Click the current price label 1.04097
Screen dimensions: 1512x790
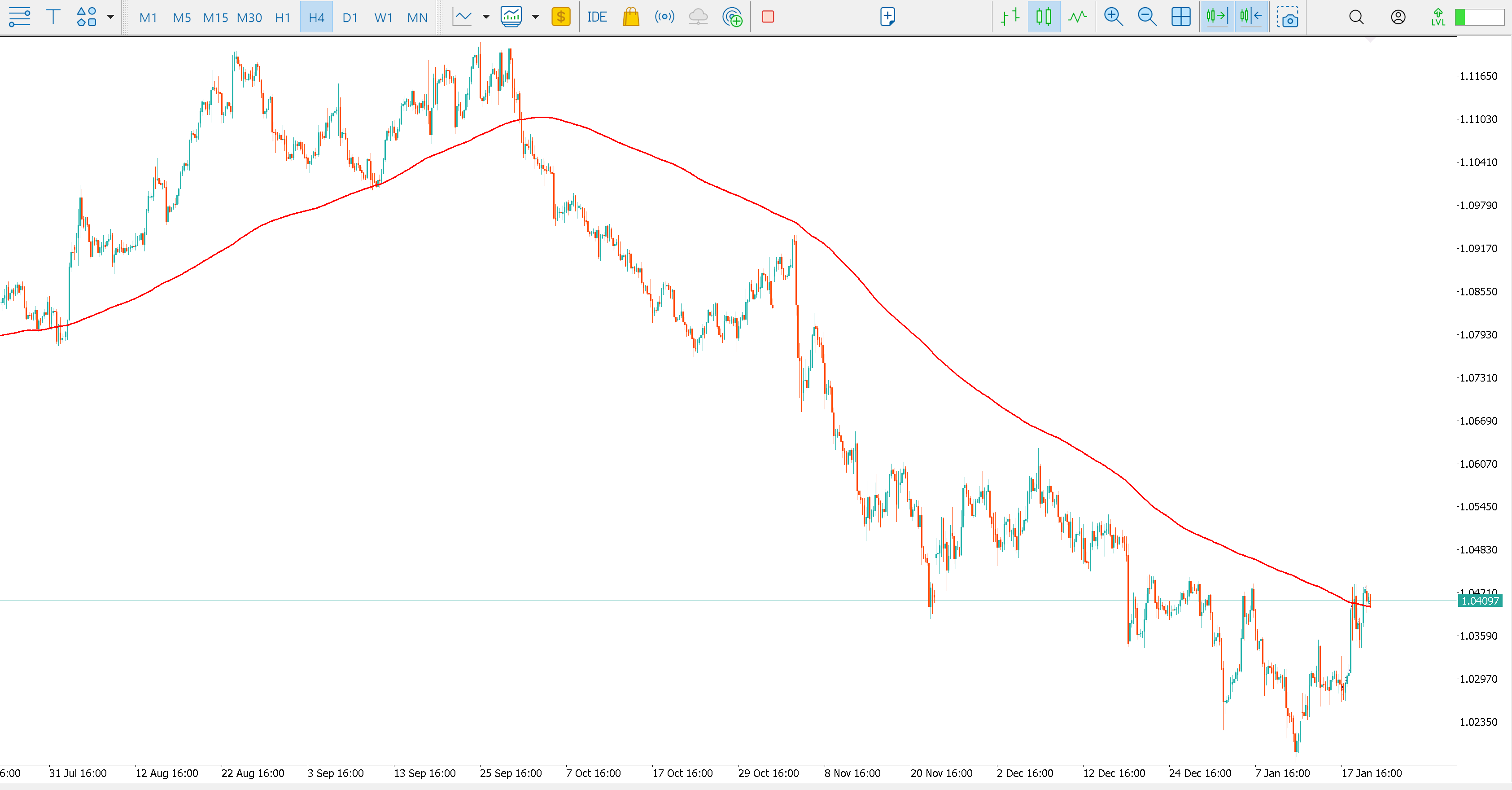(1480, 601)
